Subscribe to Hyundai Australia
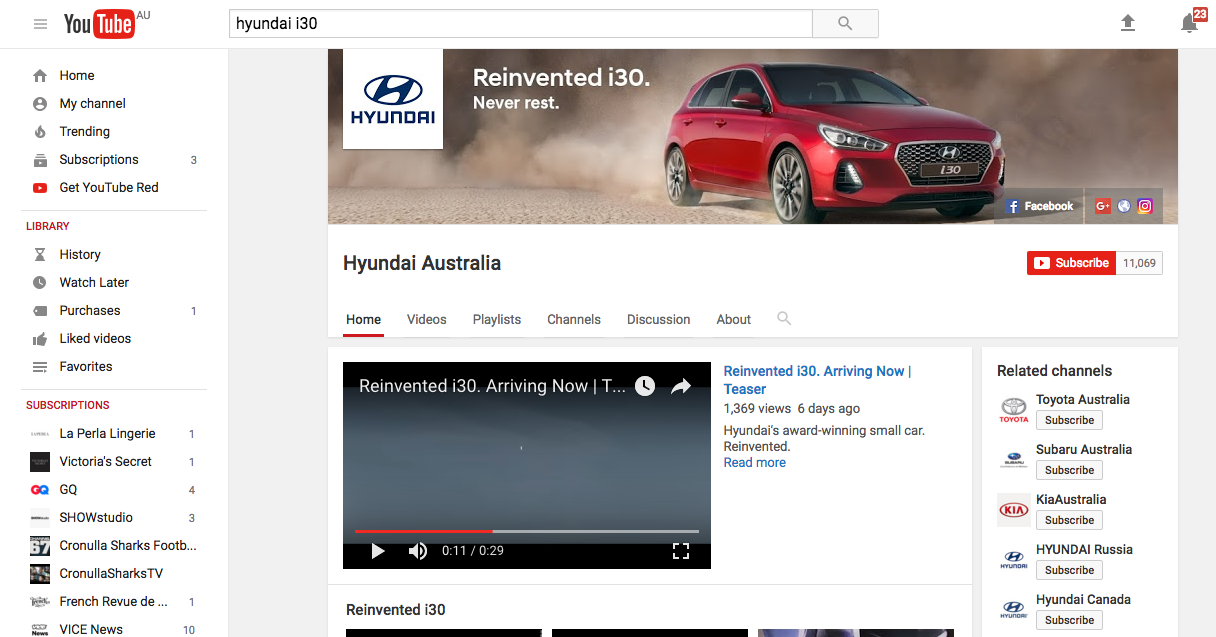The width and height of the screenshot is (1216, 637). coord(1071,263)
